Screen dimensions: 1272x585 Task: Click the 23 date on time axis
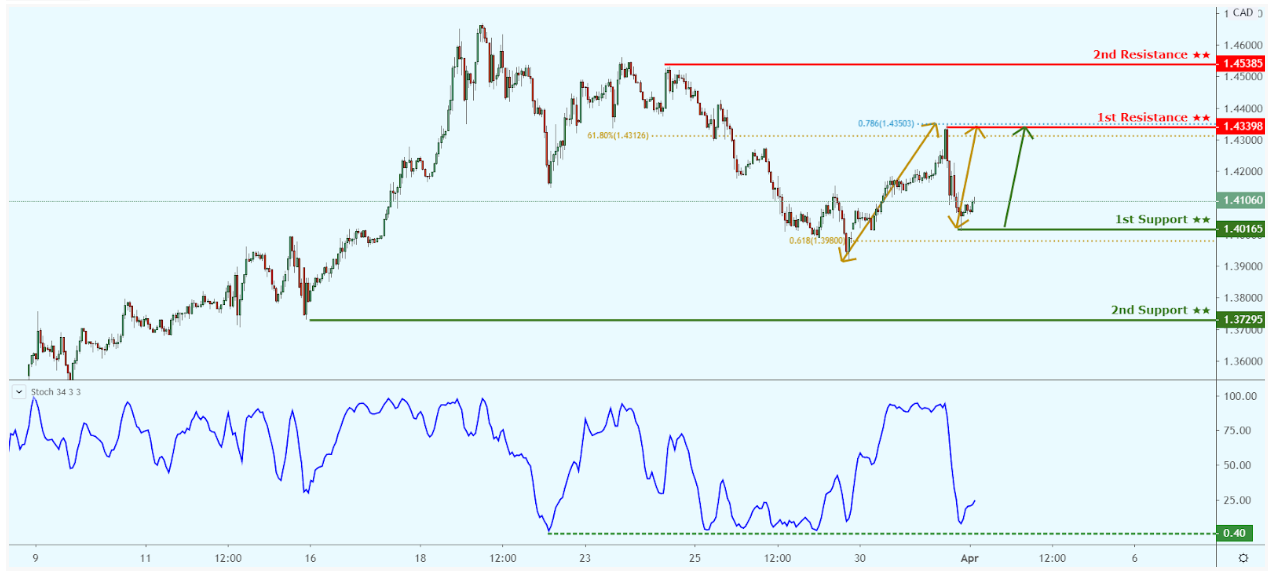[x=585, y=559]
